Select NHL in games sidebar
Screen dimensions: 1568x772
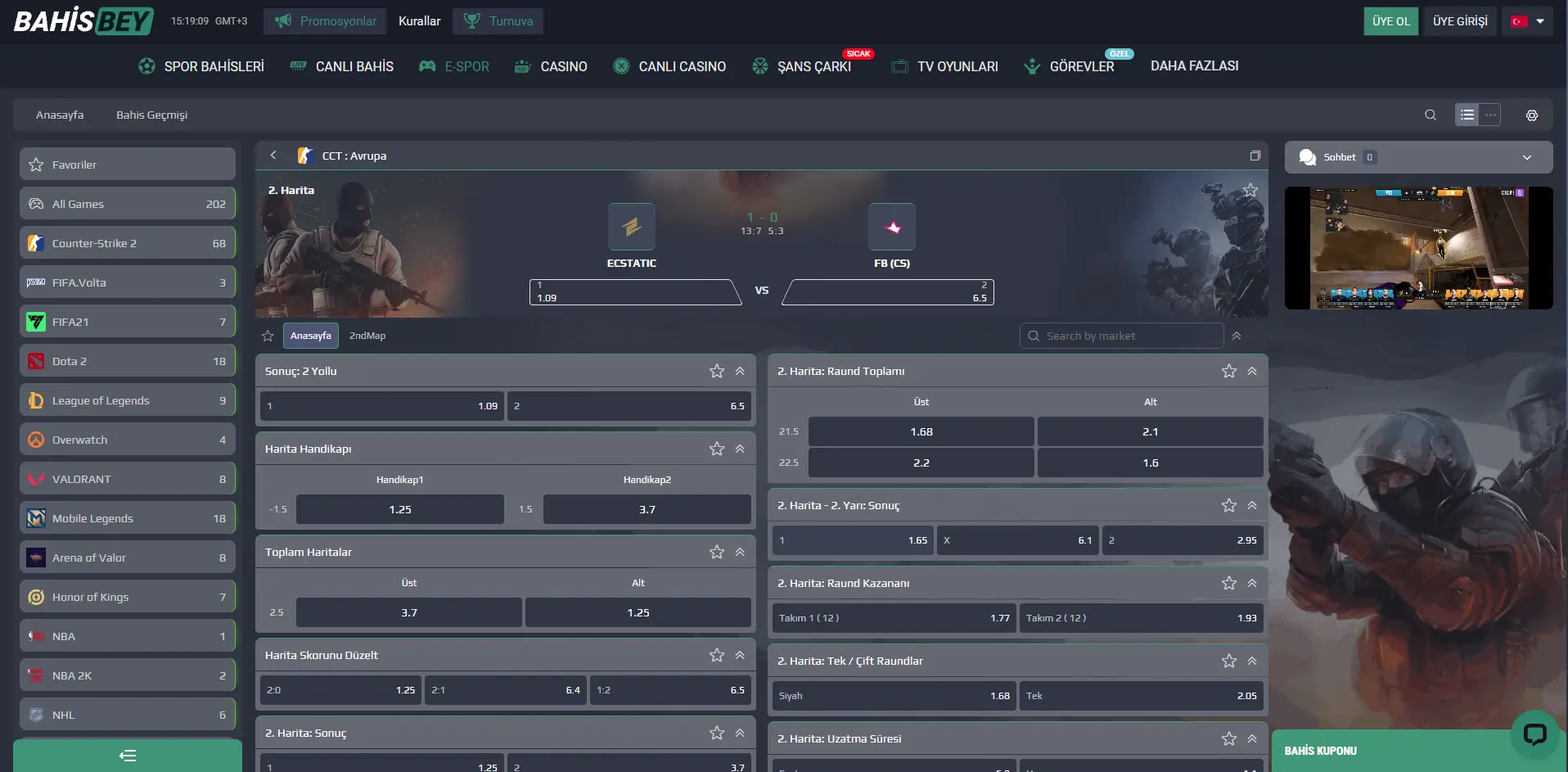click(128, 715)
